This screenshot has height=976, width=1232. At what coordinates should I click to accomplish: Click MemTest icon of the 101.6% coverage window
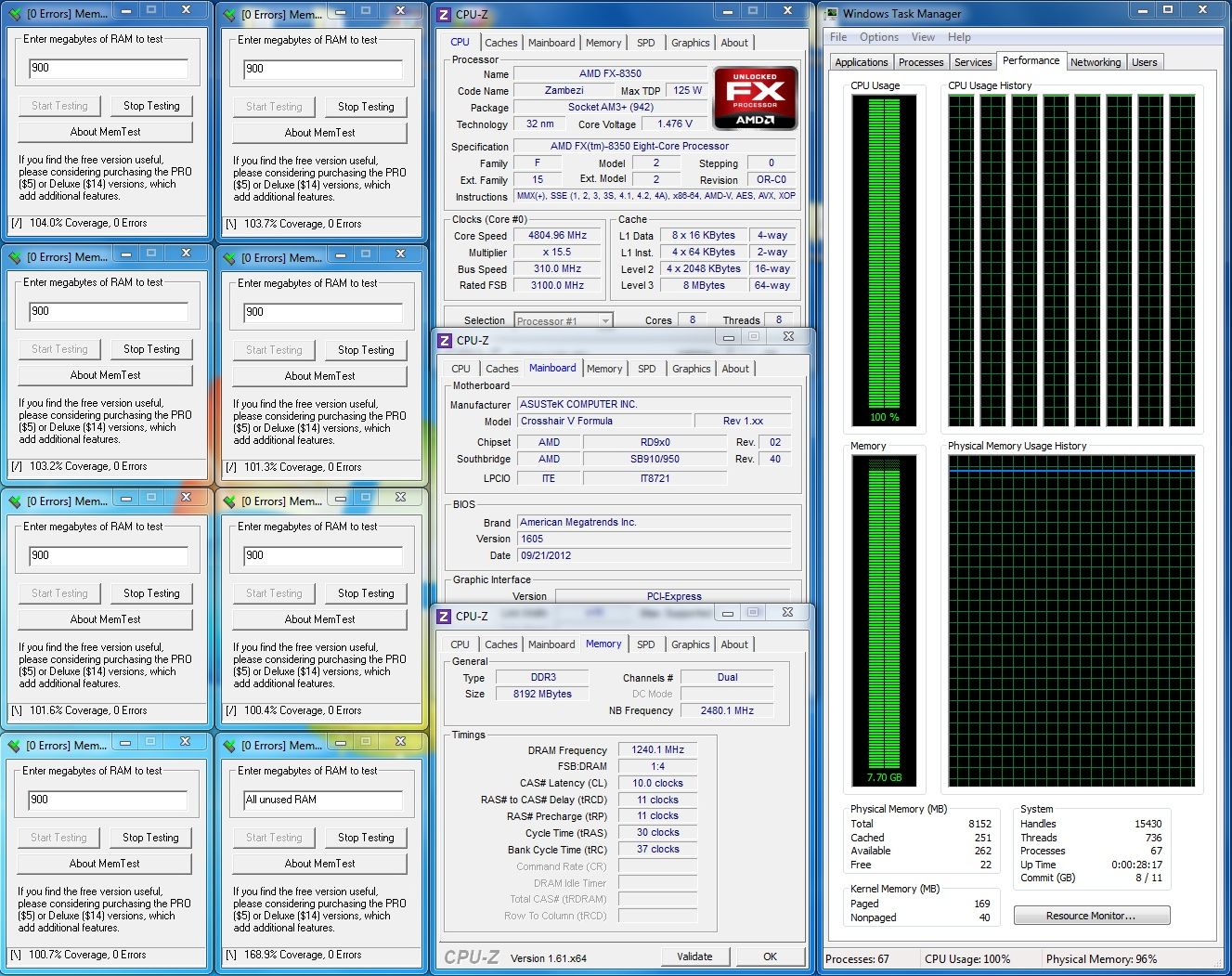tap(15, 501)
